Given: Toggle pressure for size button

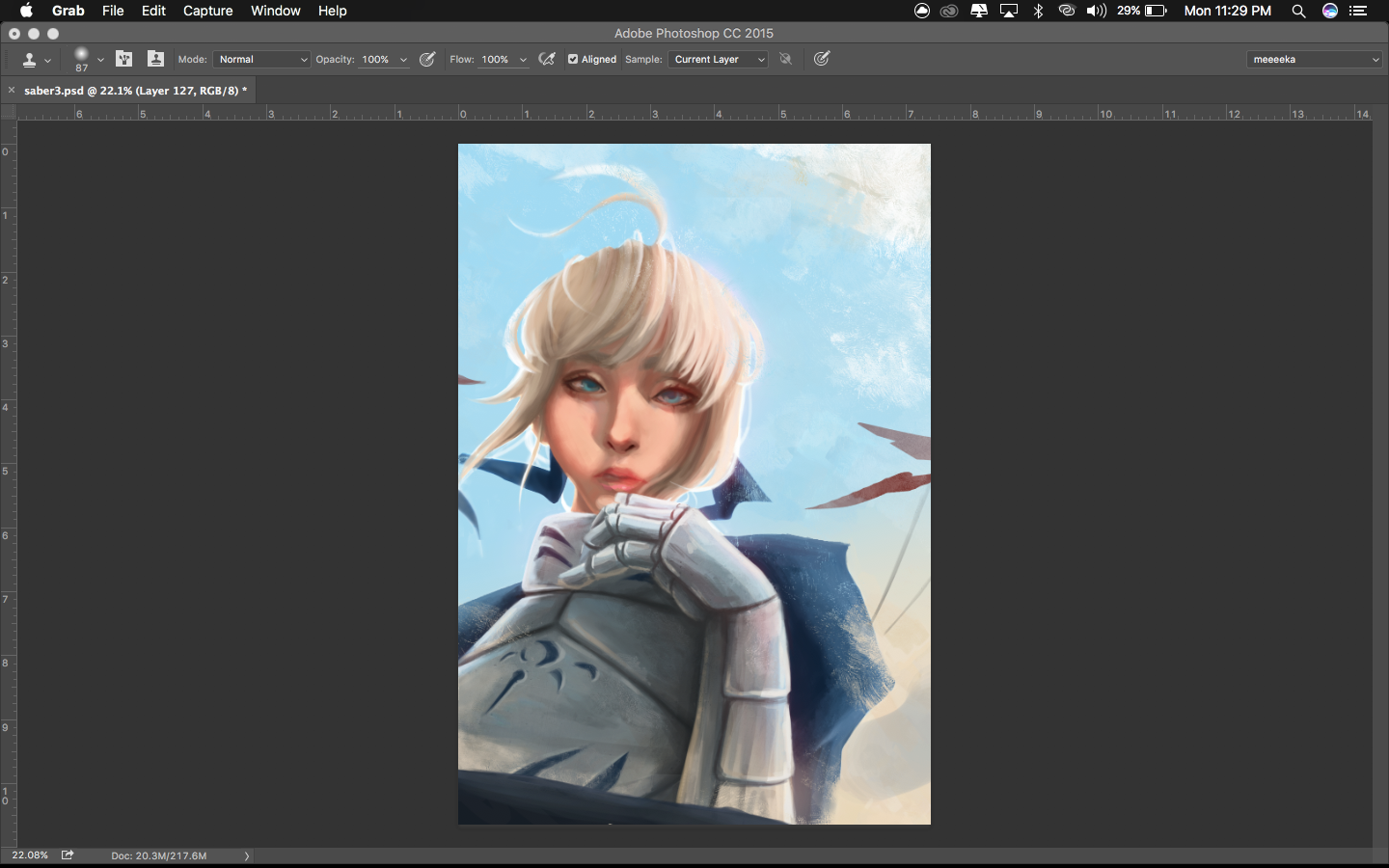Looking at the screenshot, I should 822,59.
